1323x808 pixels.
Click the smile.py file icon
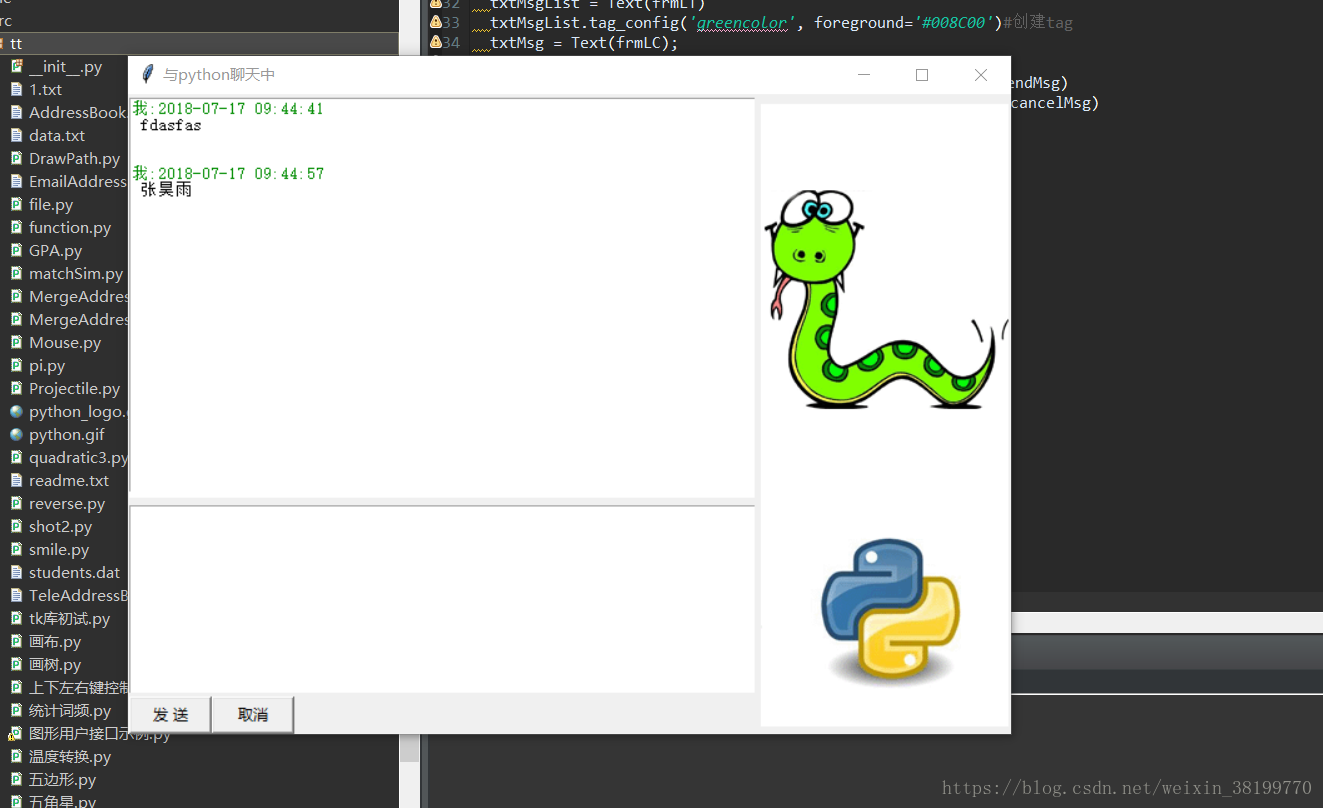16,549
